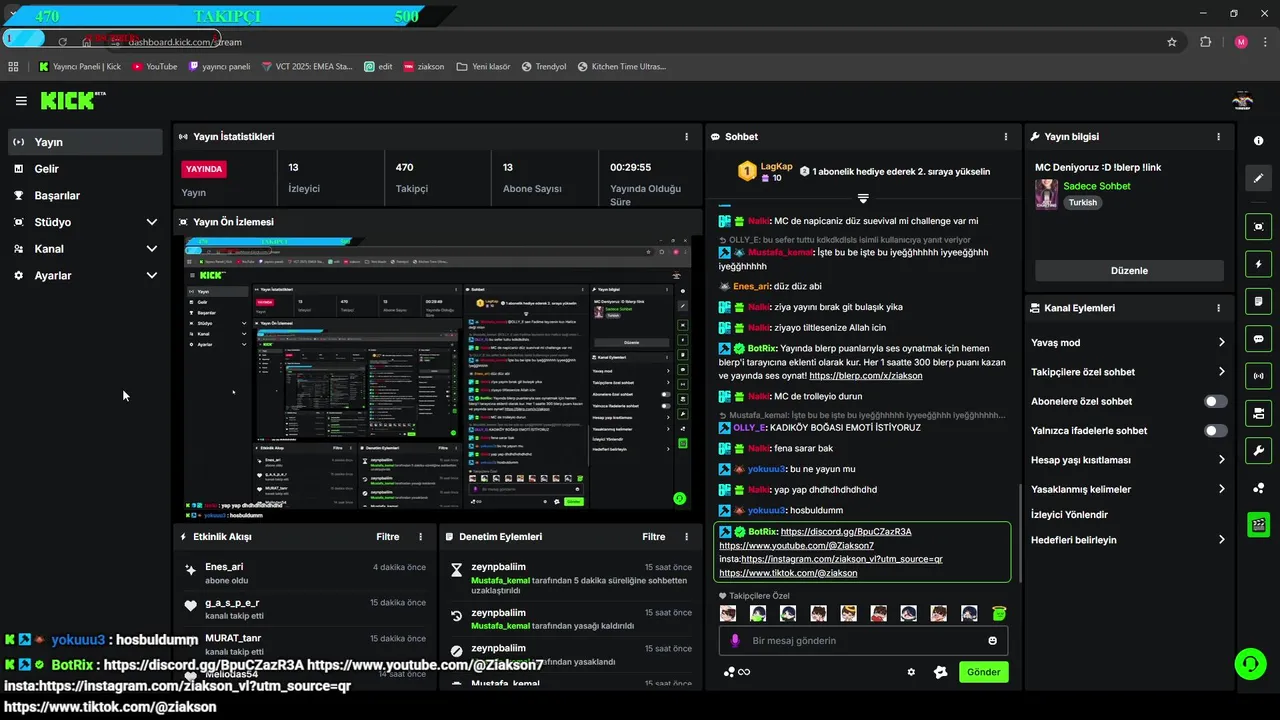The width and height of the screenshot is (1280, 720).
Task: Open the tiktok.com/@ziakson chat link
Action: tap(788, 573)
